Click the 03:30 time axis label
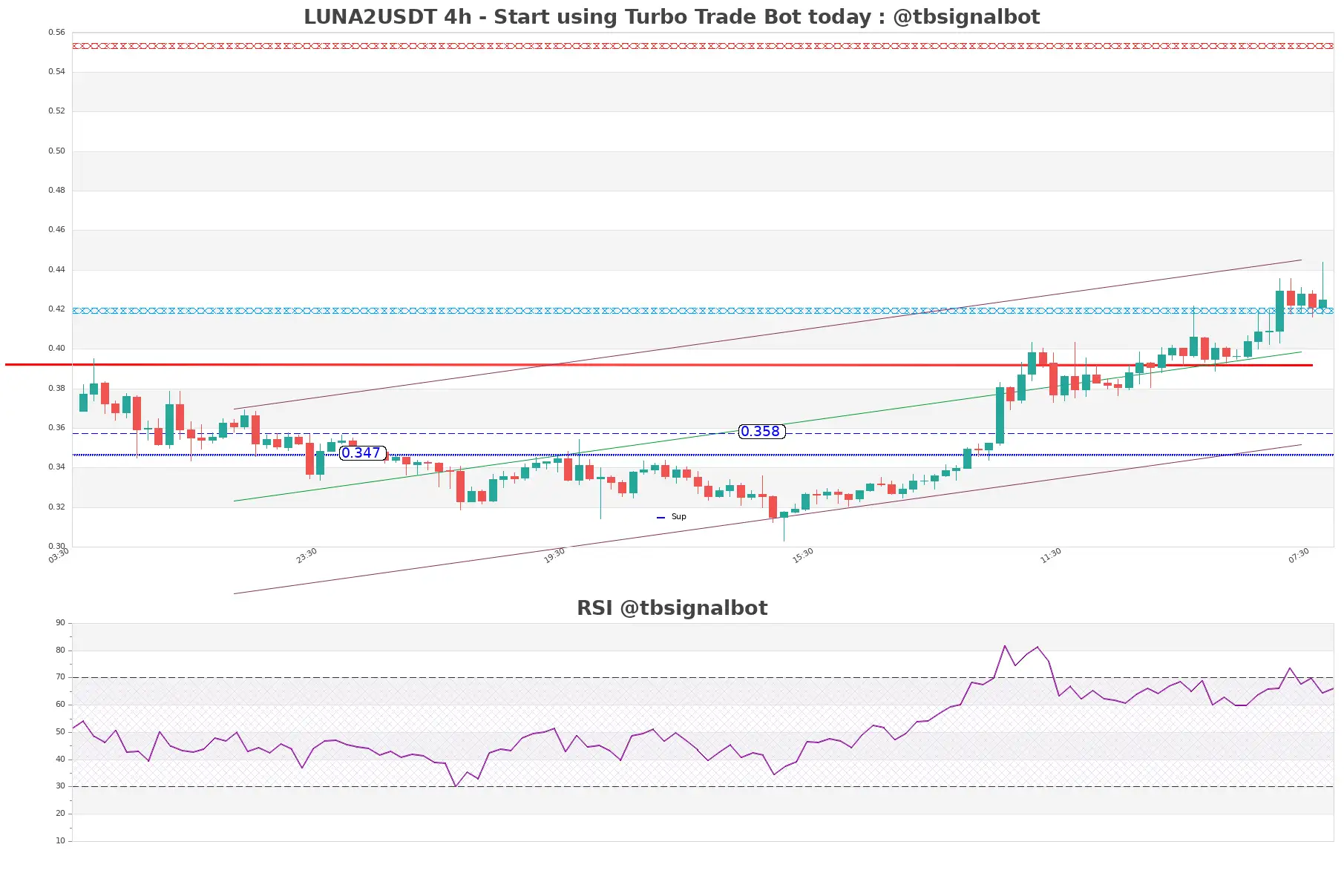The image size is (1344, 896). (59, 556)
